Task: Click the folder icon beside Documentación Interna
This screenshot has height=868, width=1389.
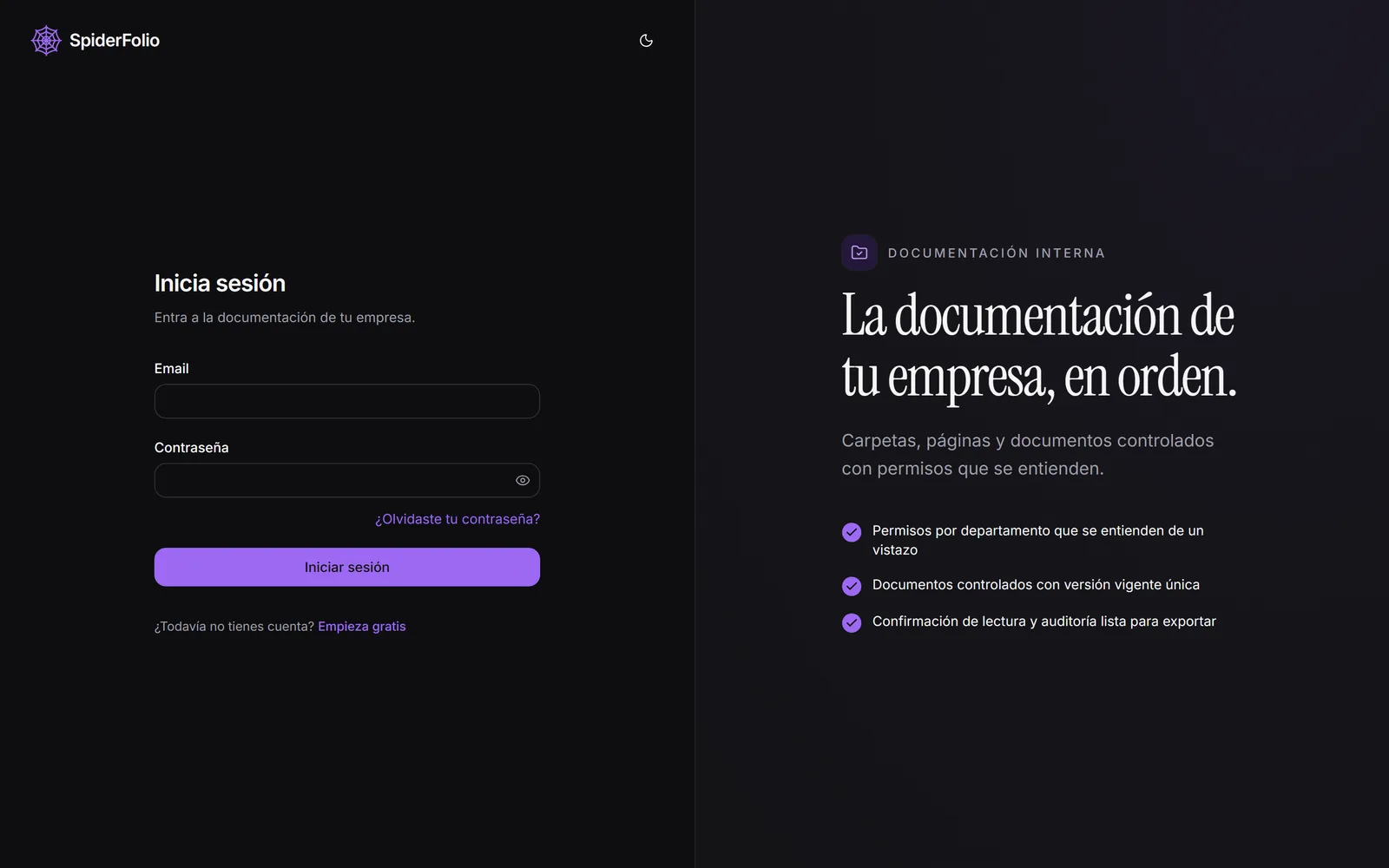Action: pyautogui.click(x=859, y=253)
